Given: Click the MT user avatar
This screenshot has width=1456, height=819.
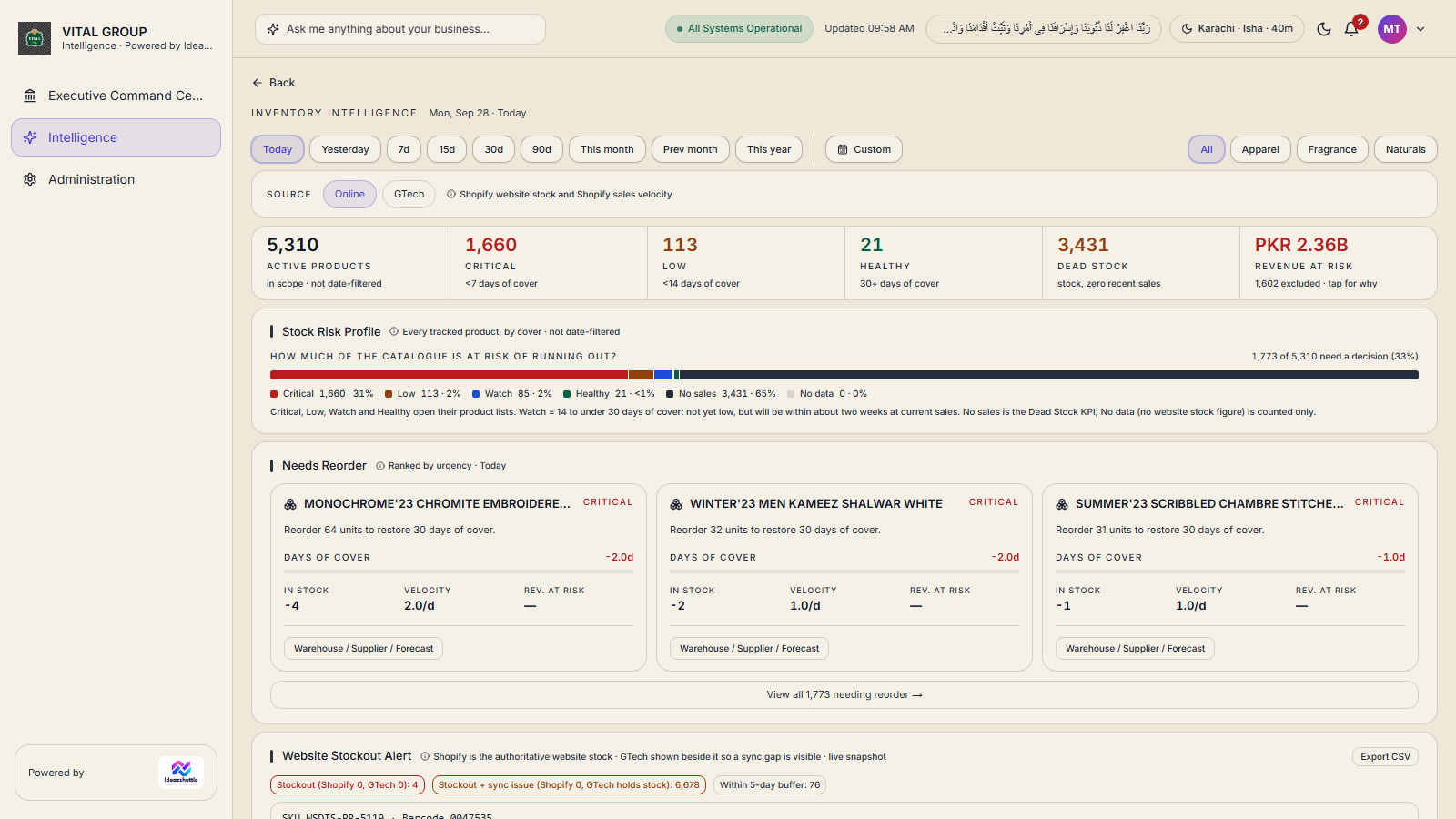Looking at the screenshot, I should click(1391, 29).
